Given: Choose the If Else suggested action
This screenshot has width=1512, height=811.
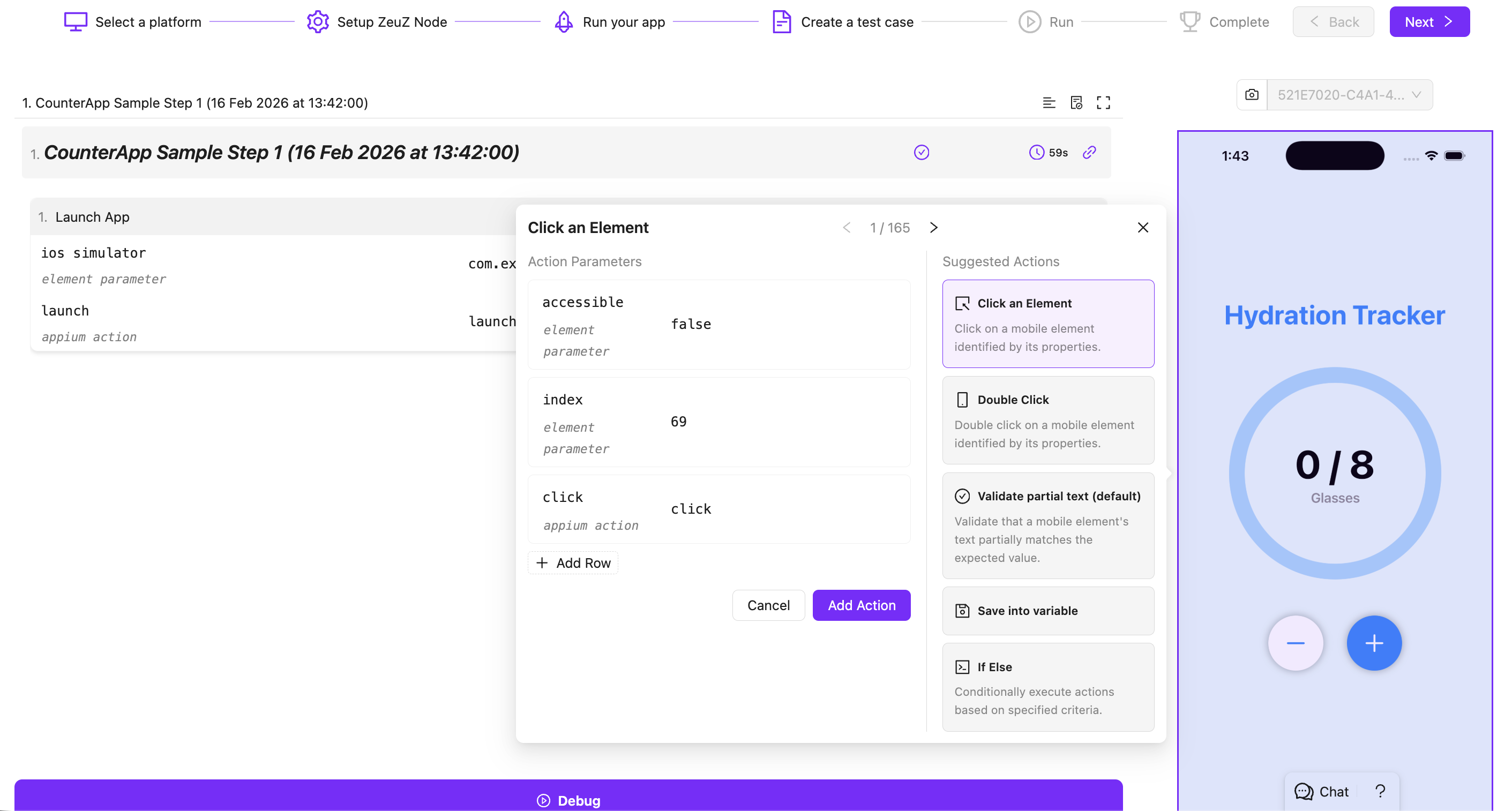Looking at the screenshot, I should pos(1047,687).
